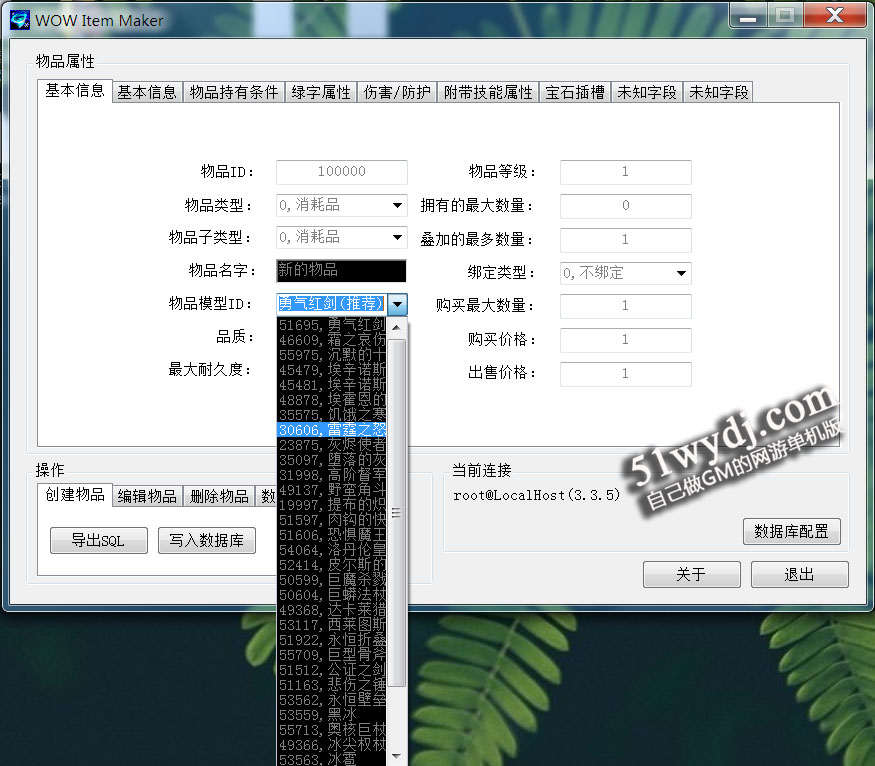Choose list entry 51163 悲伤之锤
Viewport: 875px width, 766px height.
click(331, 686)
